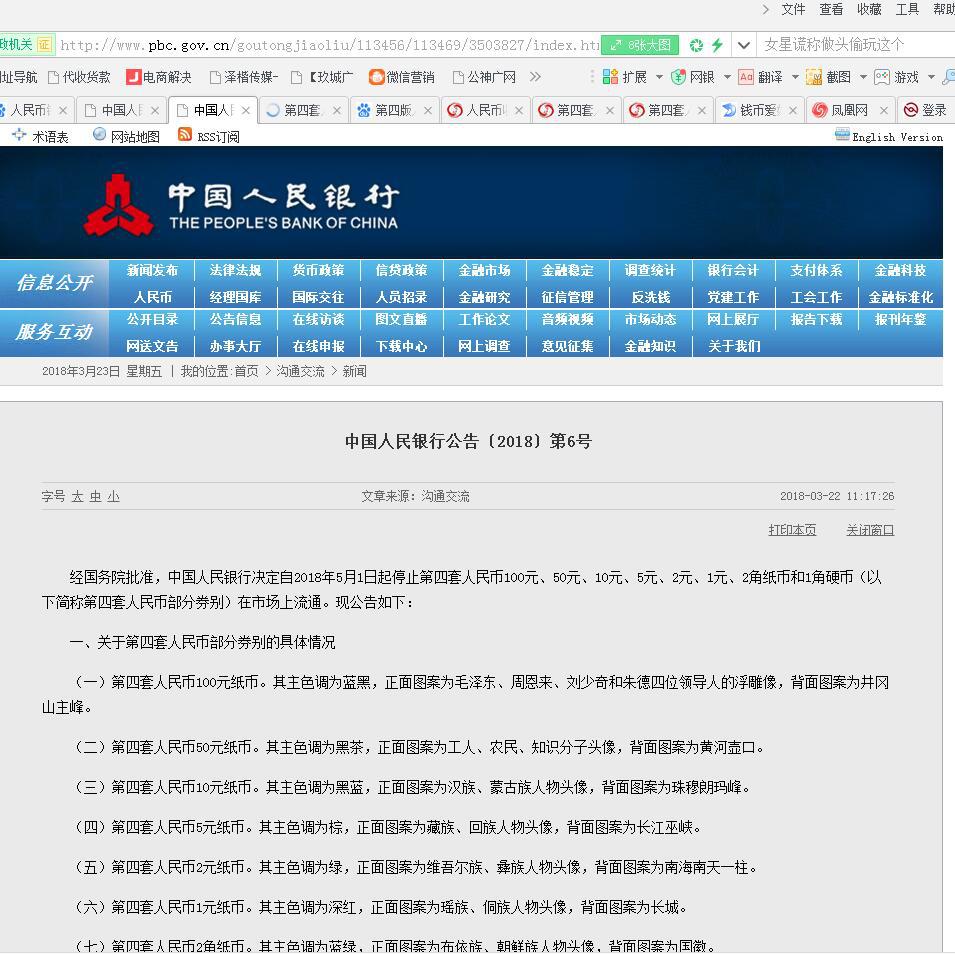Click the 打印本页 link
The image size is (955, 954).
pyautogui.click(x=792, y=530)
